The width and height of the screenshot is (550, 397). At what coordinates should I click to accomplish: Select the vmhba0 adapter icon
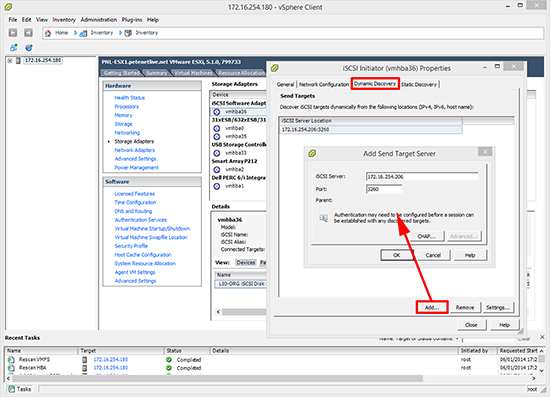click(217, 128)
